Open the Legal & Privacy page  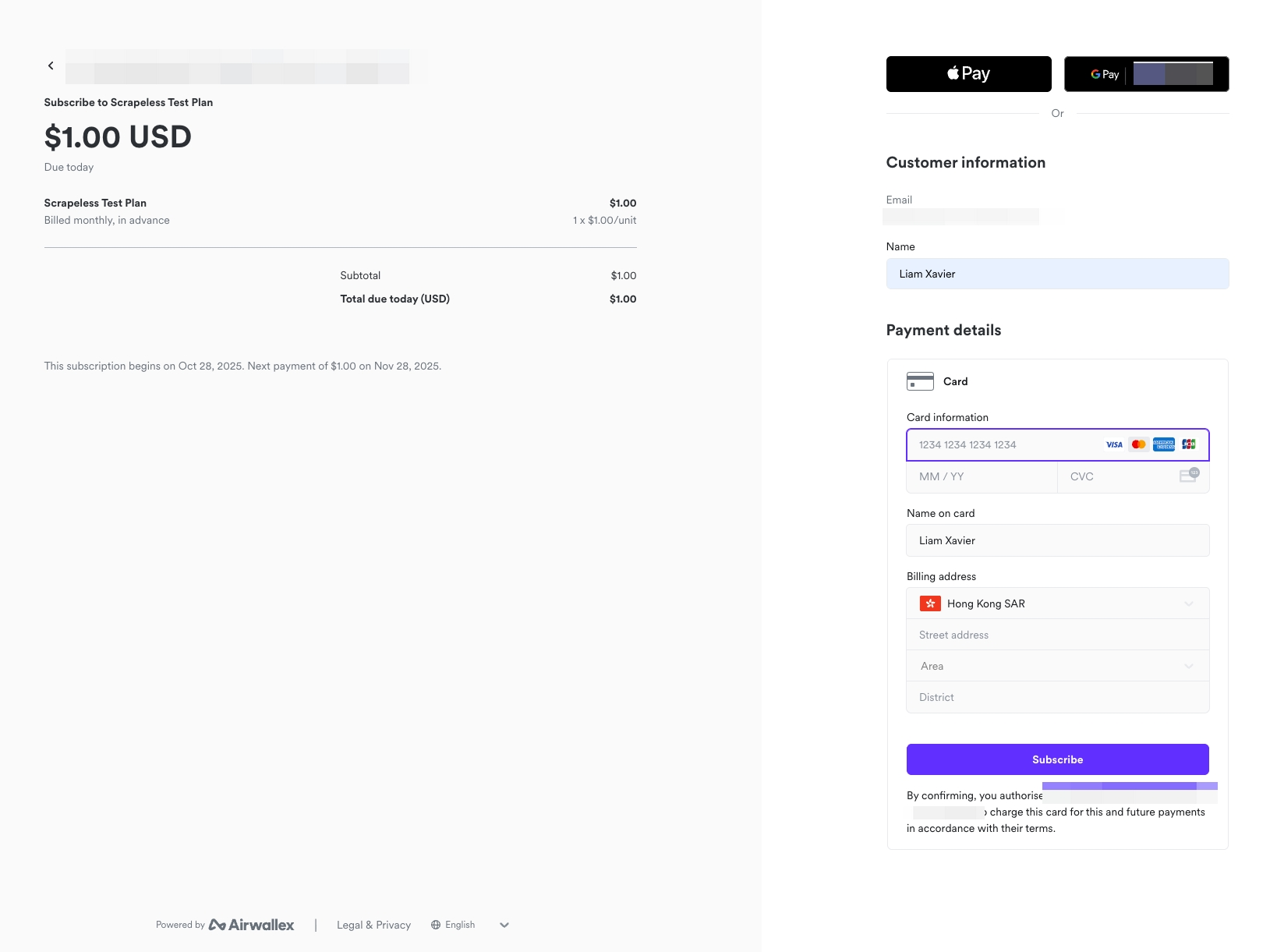coord(373,925)
